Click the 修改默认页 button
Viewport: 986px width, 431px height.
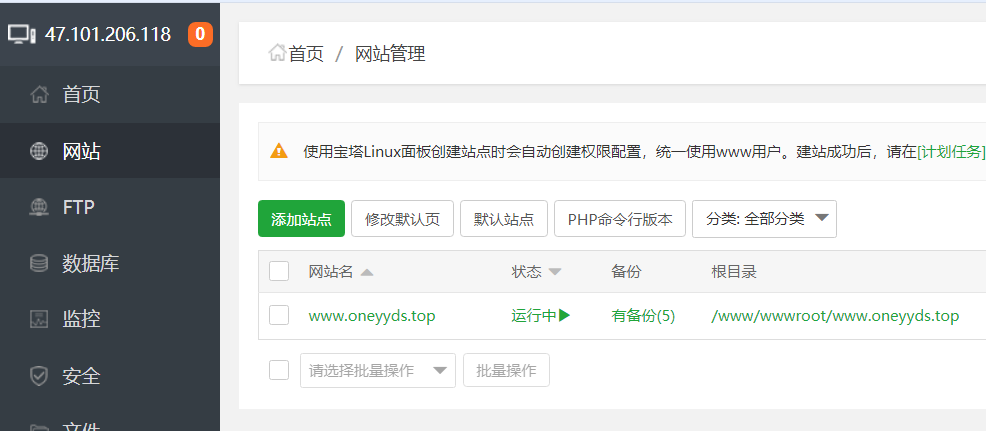coord(402,219)
